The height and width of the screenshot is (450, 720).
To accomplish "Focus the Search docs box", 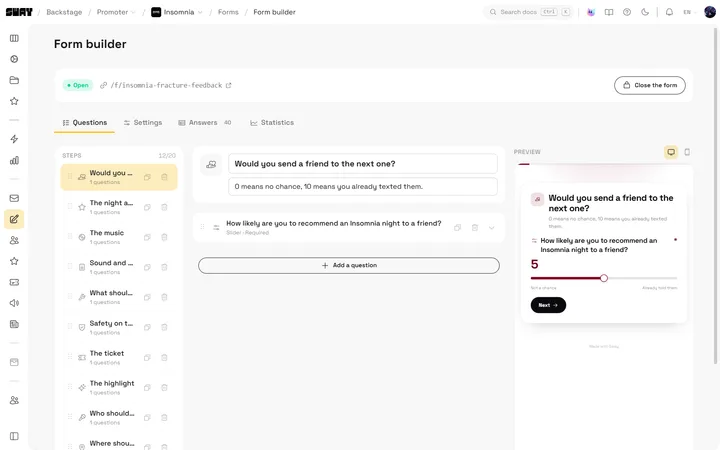I will pos(528,12).
